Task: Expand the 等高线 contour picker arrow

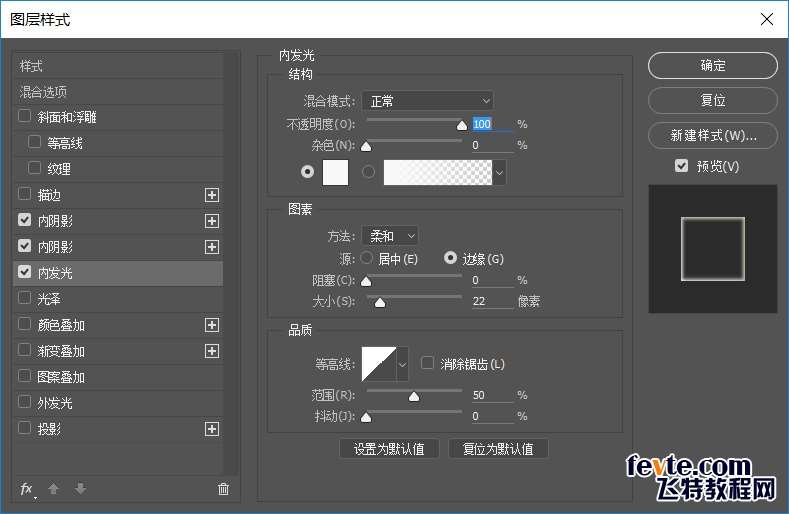Action: coord(403,365)
